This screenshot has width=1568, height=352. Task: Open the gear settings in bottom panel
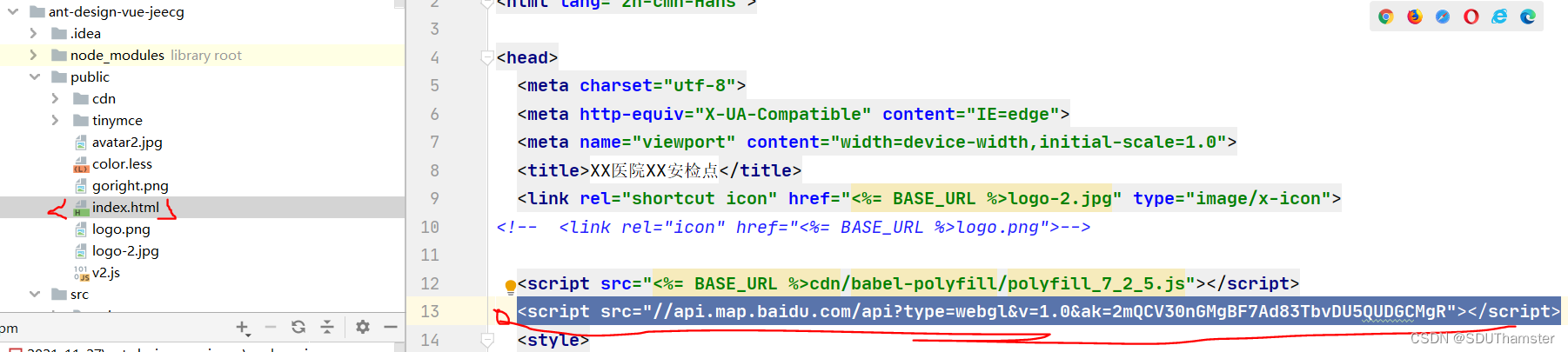point(363,328)
